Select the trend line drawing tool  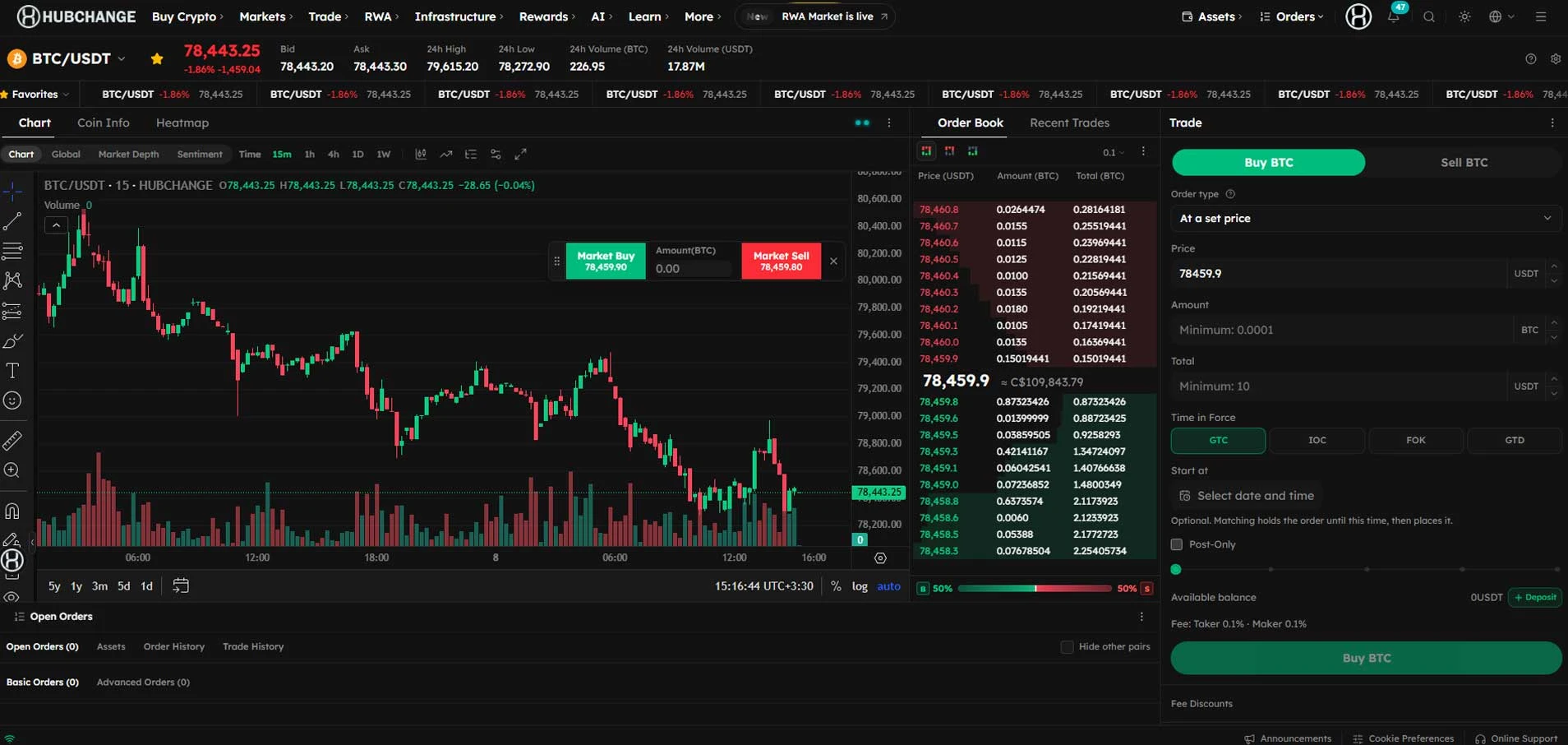coord(12,221)
